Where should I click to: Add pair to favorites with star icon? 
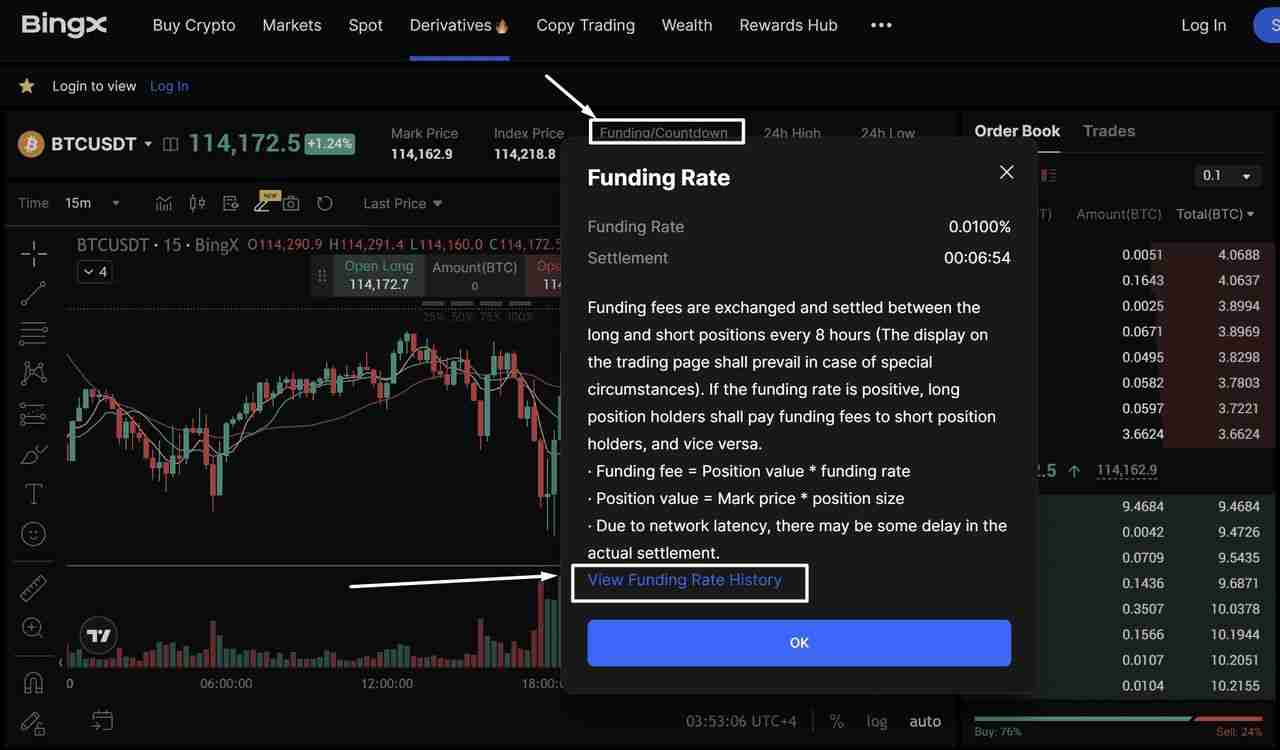pyautogui.click(x=27, y=86)
